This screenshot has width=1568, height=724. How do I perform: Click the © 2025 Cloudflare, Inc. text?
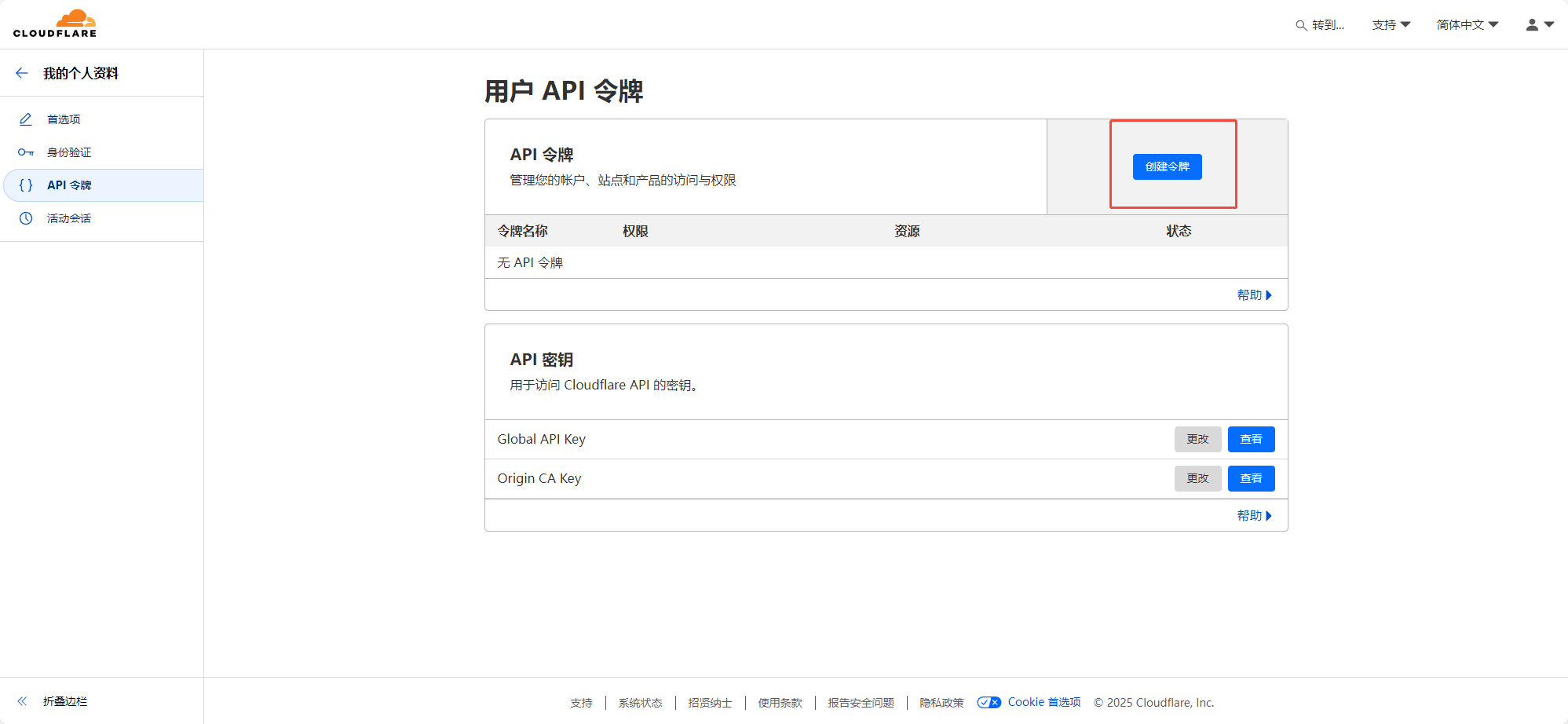(1153, 703)
